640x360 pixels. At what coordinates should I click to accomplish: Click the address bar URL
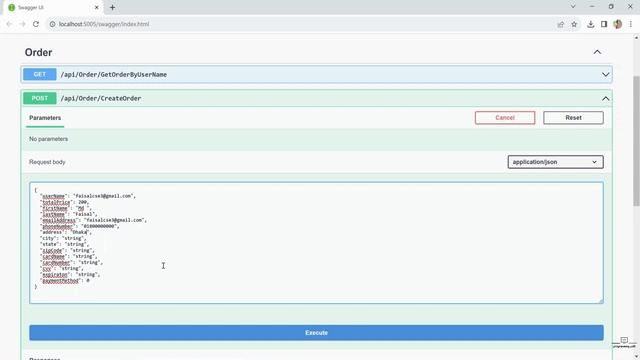(x=104, y=24)
